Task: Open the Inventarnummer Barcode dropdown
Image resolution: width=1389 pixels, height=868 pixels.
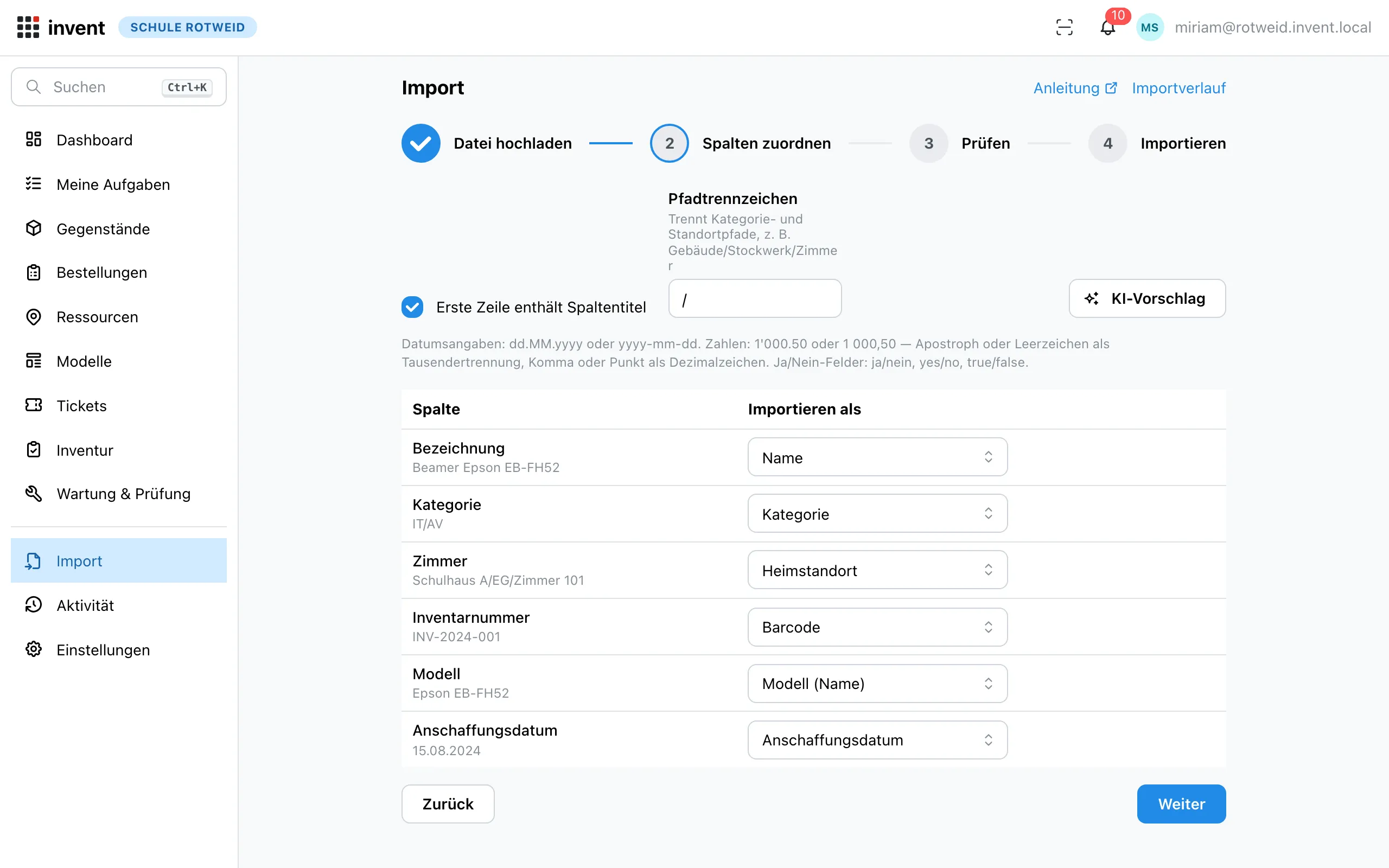Action: (877, 627)
